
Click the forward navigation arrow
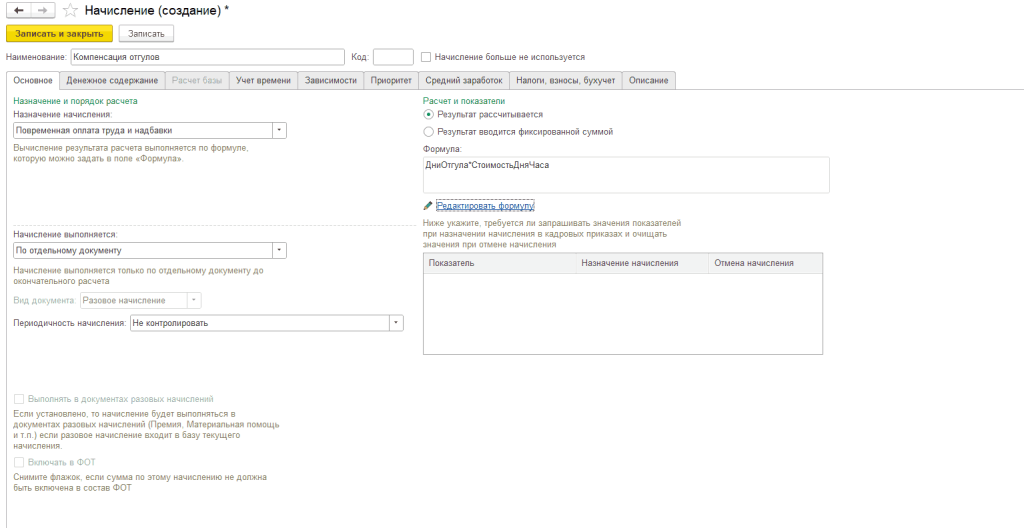(43, 10)
